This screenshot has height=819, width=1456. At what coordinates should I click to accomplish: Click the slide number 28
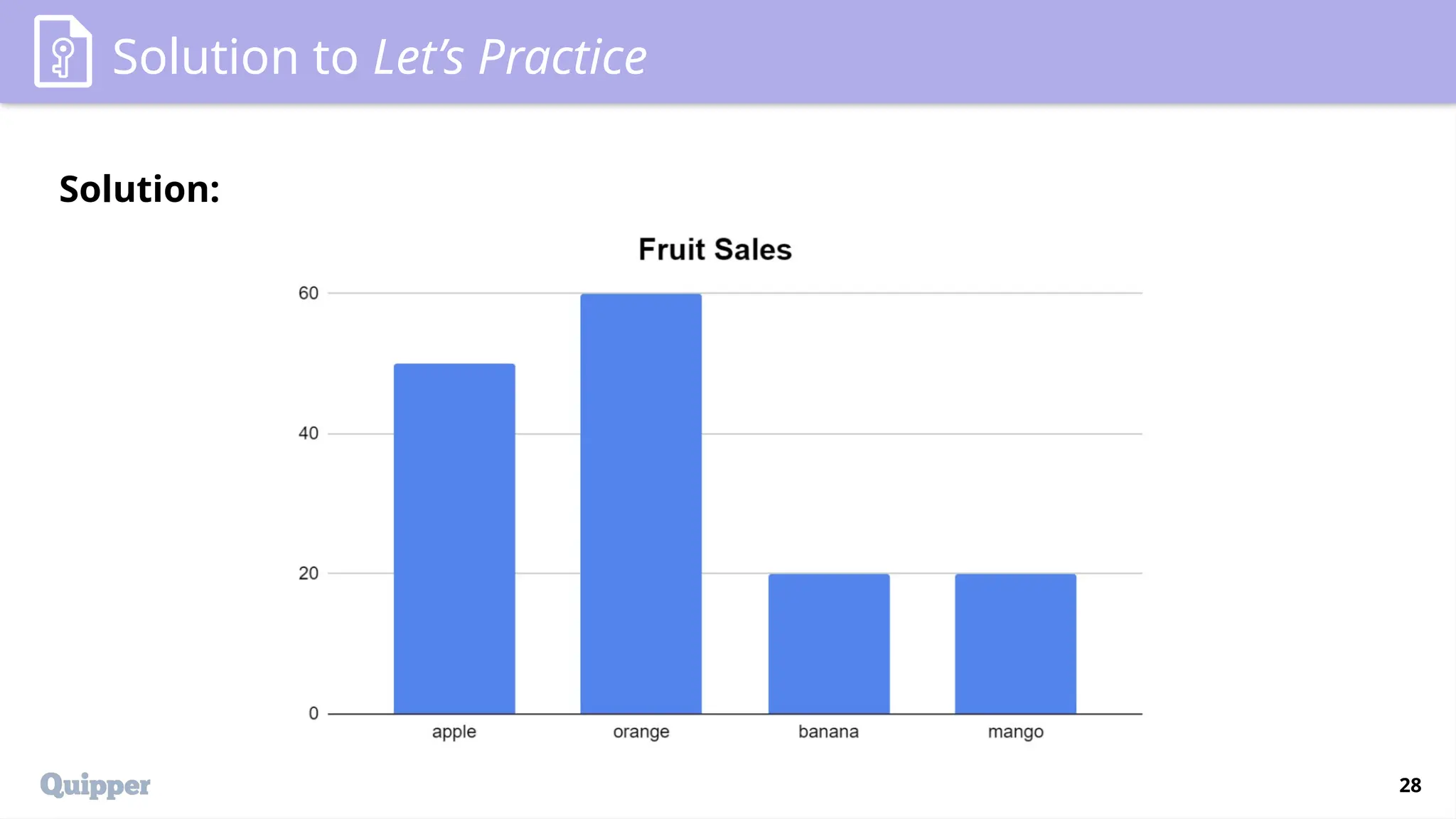1410,785
